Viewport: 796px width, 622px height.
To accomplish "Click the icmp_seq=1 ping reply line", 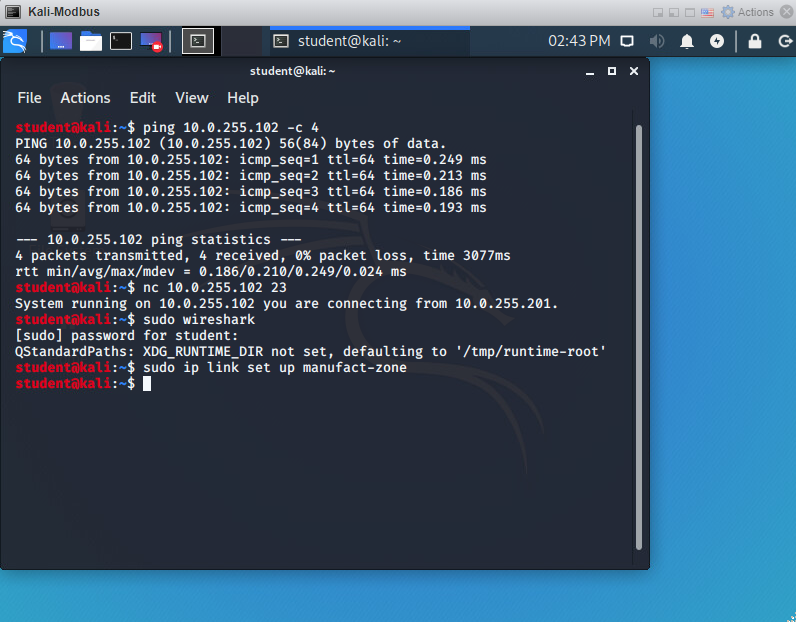I will pyautogui.click(x=251, y=159).
